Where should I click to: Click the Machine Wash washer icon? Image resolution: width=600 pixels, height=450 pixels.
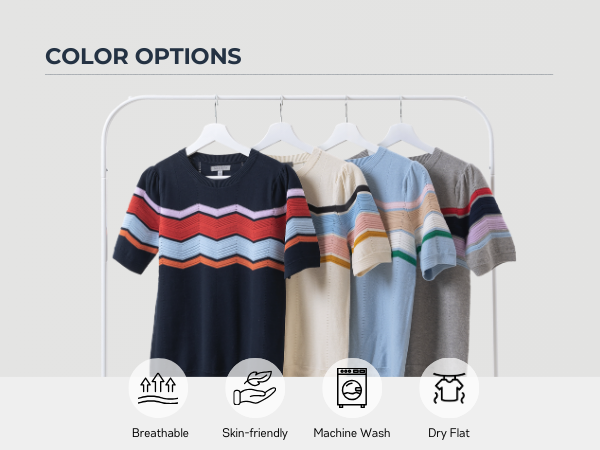click(352, 388)
